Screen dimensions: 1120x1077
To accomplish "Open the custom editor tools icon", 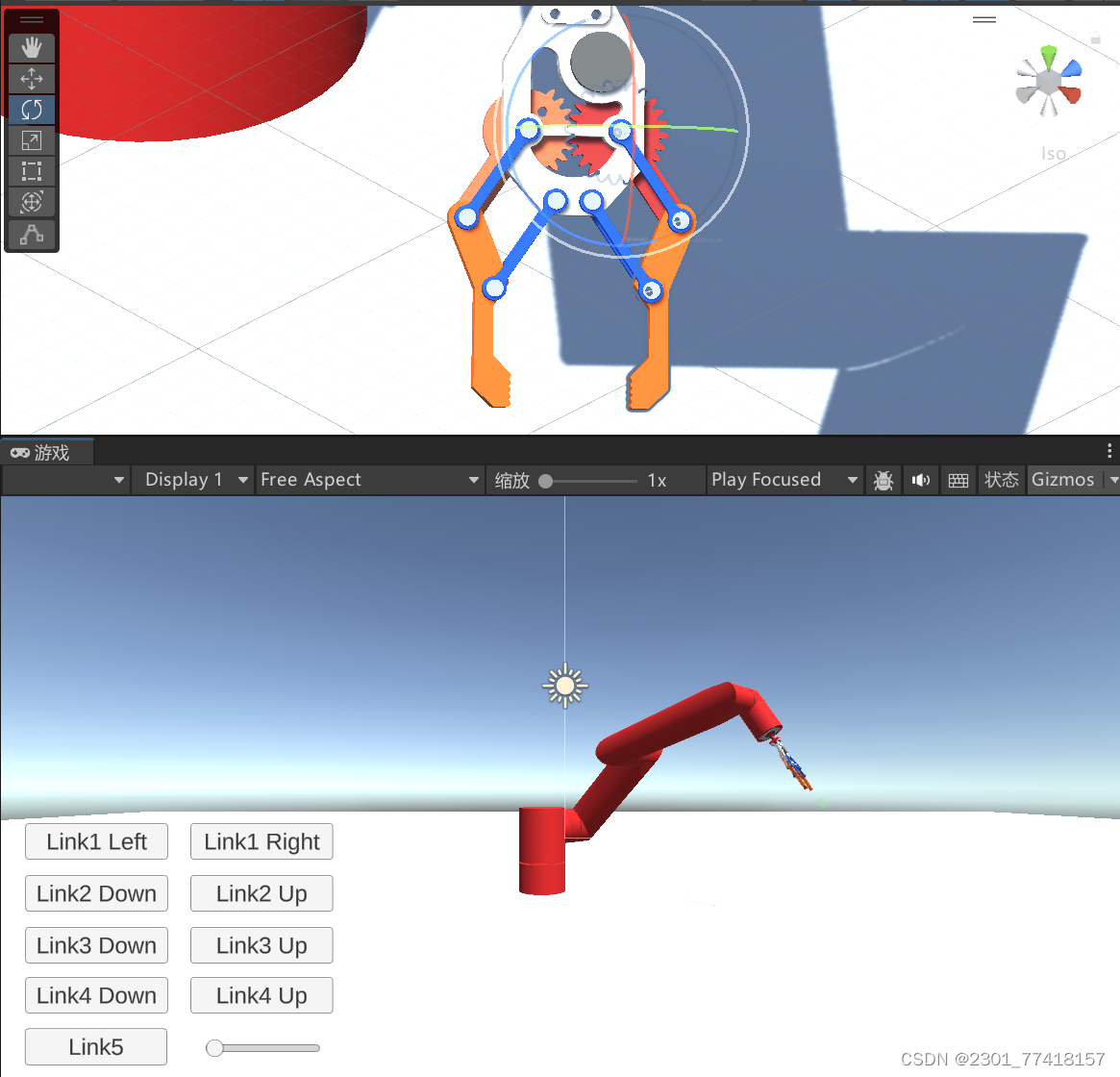I will click(x=32, y=233).
